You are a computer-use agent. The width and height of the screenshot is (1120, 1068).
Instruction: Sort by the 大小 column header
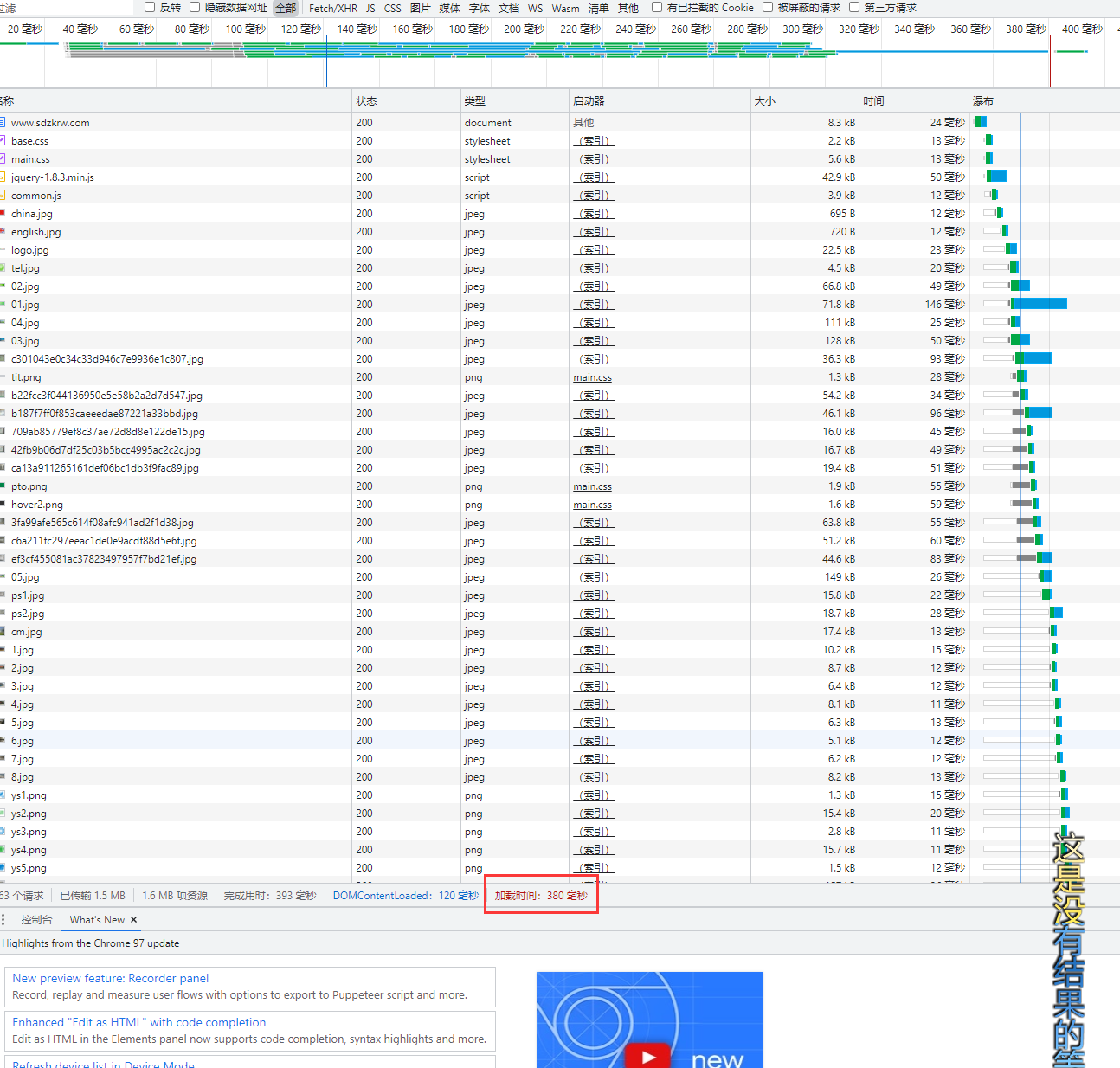805,100
